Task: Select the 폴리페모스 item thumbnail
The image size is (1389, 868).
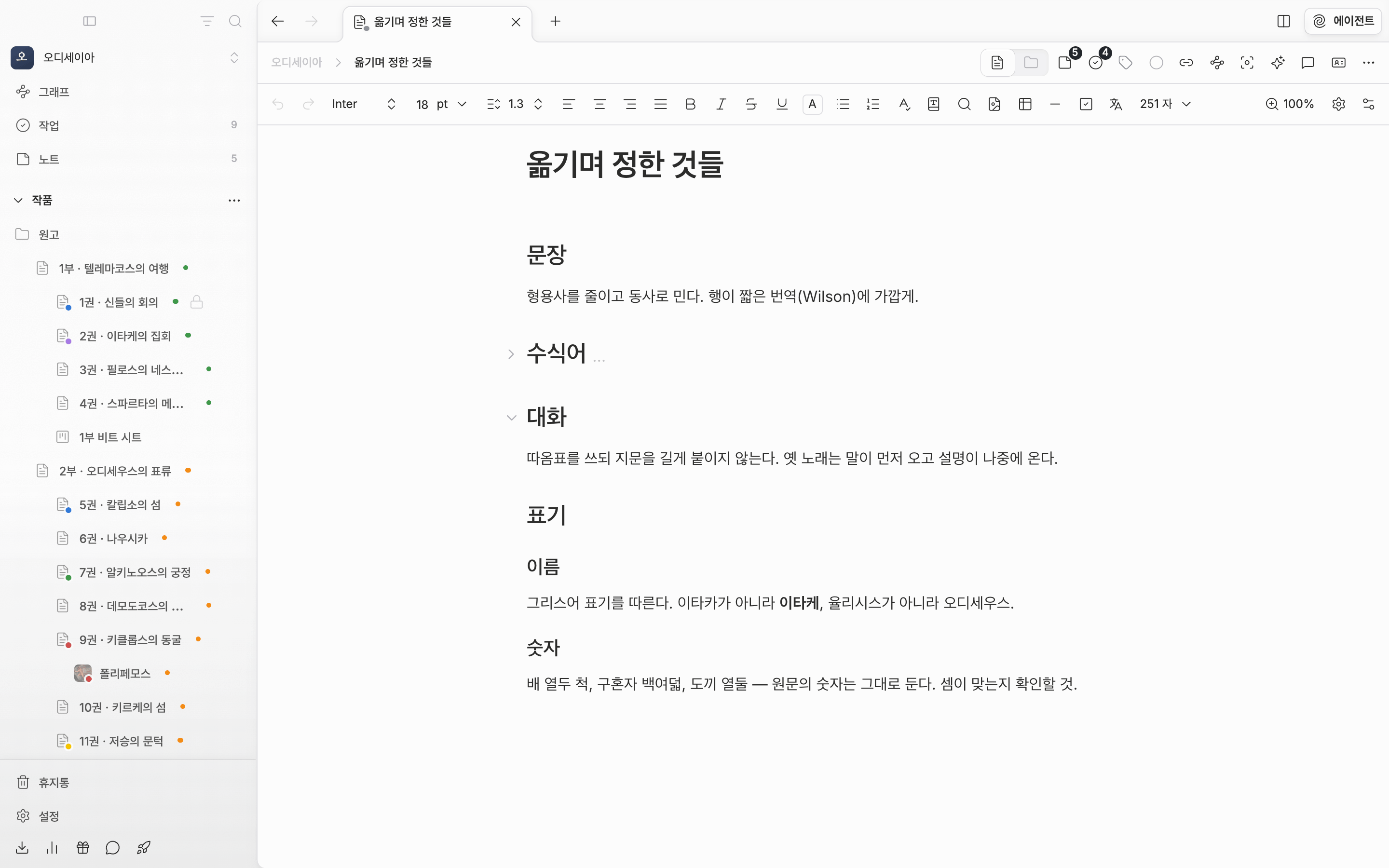Action: (x=82, y=673)
